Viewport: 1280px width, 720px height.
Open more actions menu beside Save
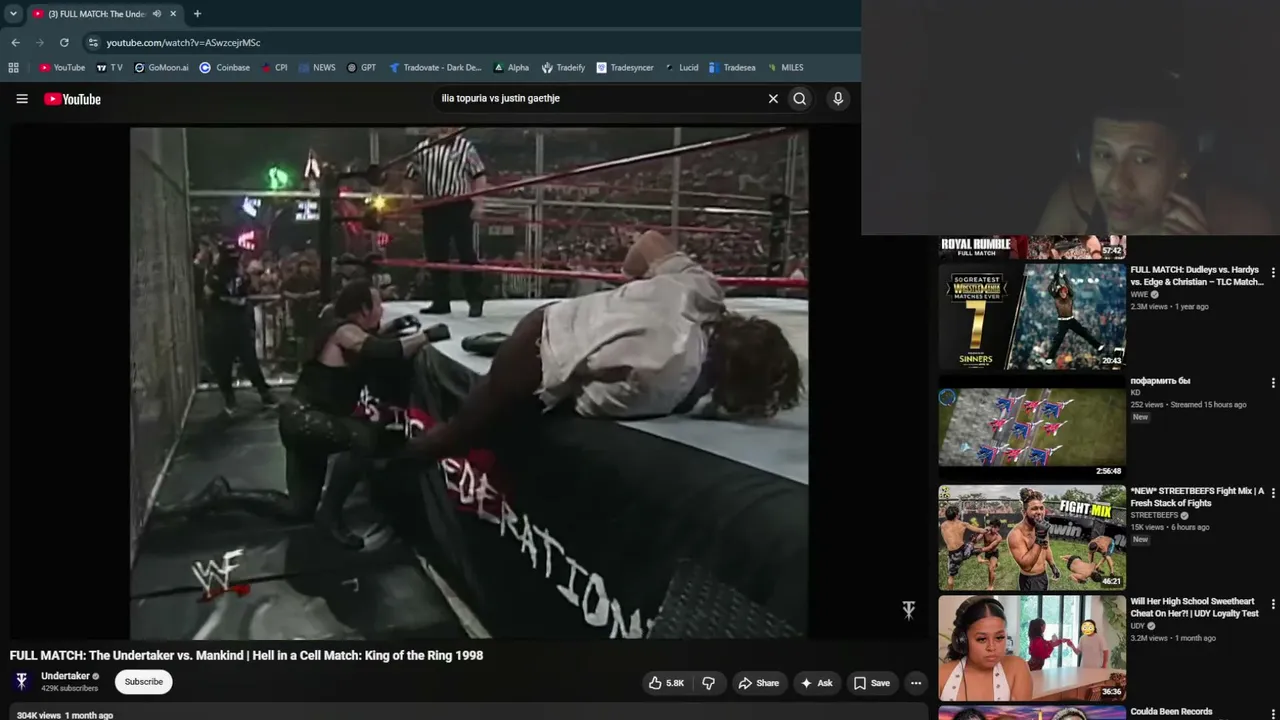pos(916,683)
